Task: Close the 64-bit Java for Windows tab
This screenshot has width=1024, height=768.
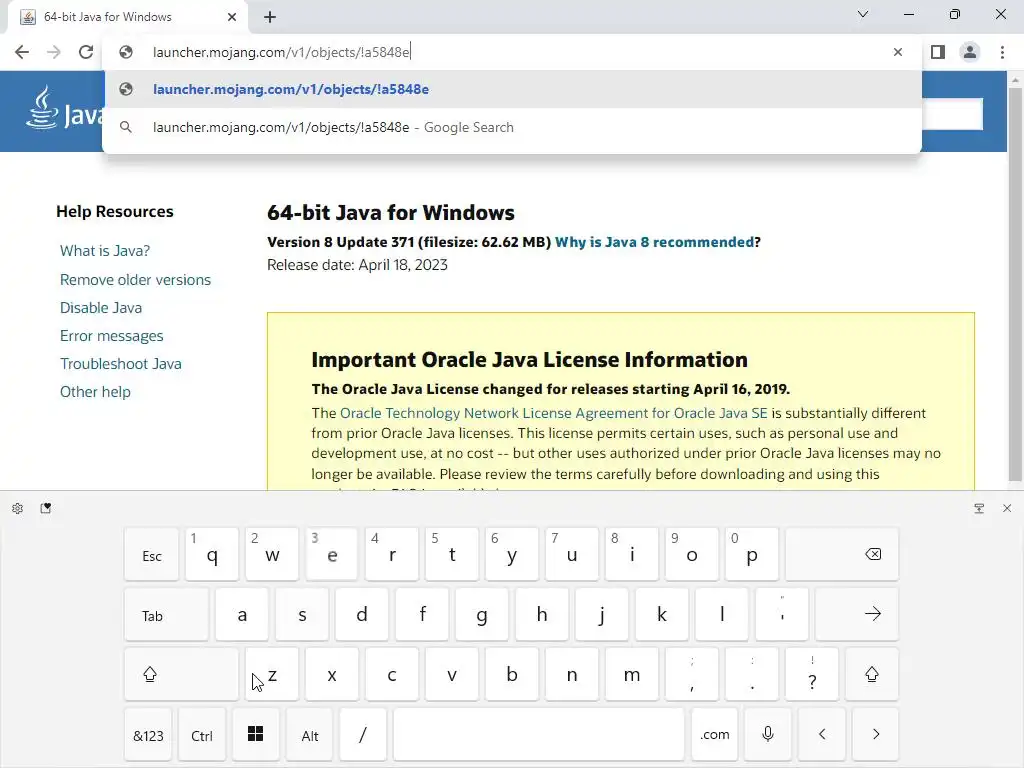Action: click(232, 17)
